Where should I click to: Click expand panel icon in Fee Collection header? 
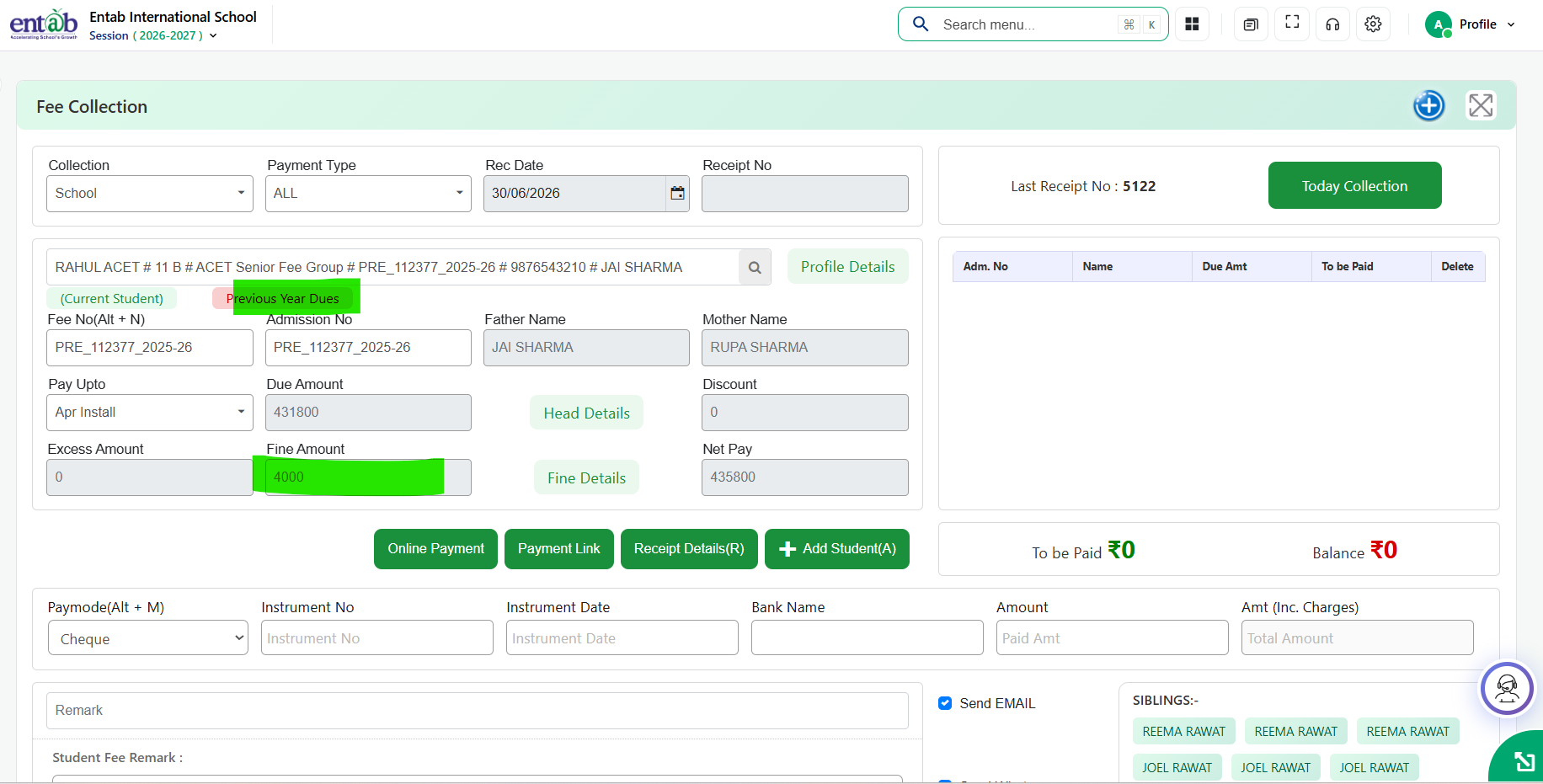[1481, 105]
